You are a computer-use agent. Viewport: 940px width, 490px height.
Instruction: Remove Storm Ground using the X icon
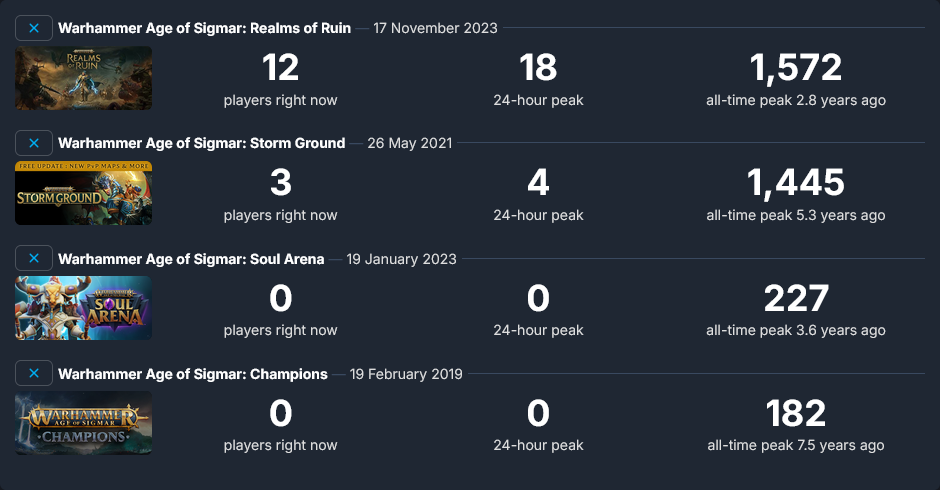(x=34, y=143)
